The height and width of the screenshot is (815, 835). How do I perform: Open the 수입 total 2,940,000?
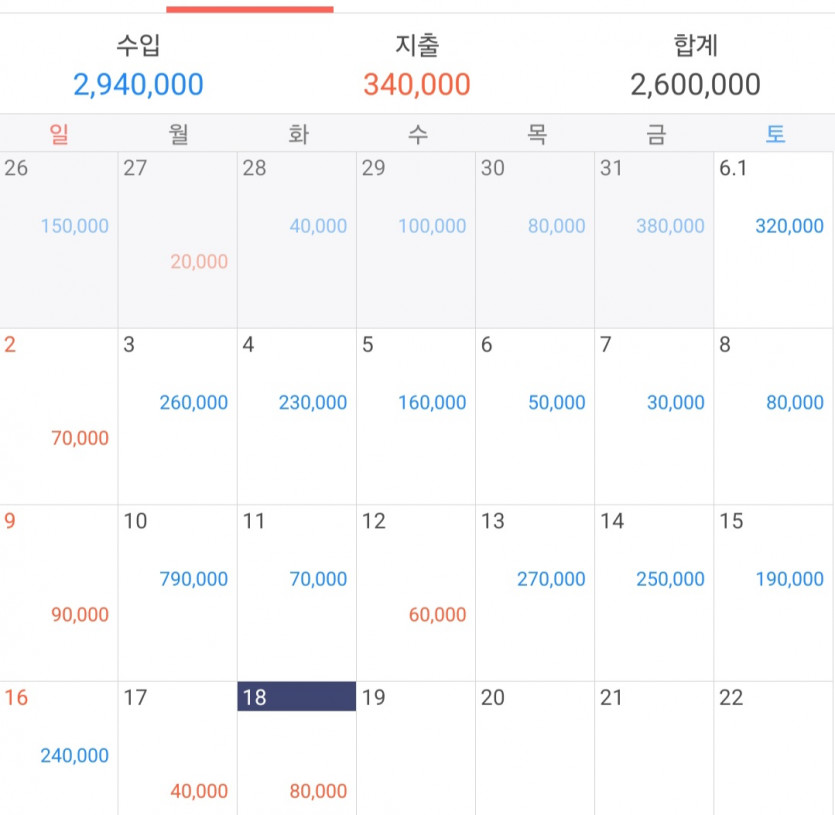[x=138, y=84]
